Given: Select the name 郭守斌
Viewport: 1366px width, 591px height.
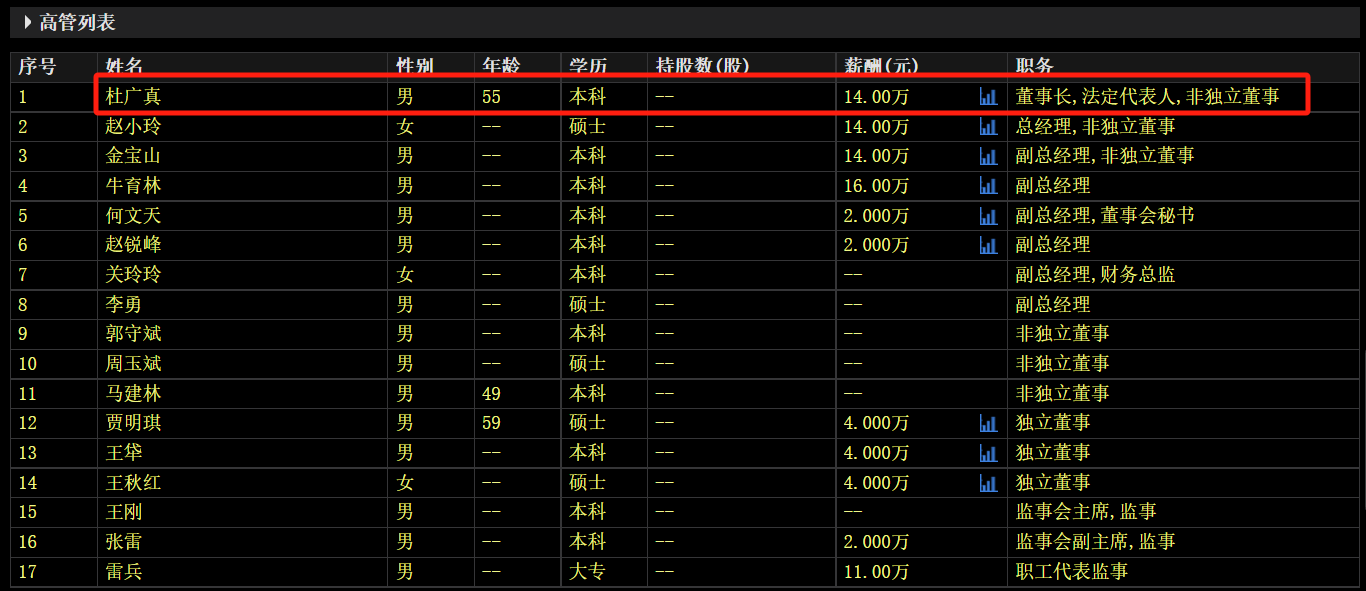Looking at the screenshot, I should click(x=133, y=334).
